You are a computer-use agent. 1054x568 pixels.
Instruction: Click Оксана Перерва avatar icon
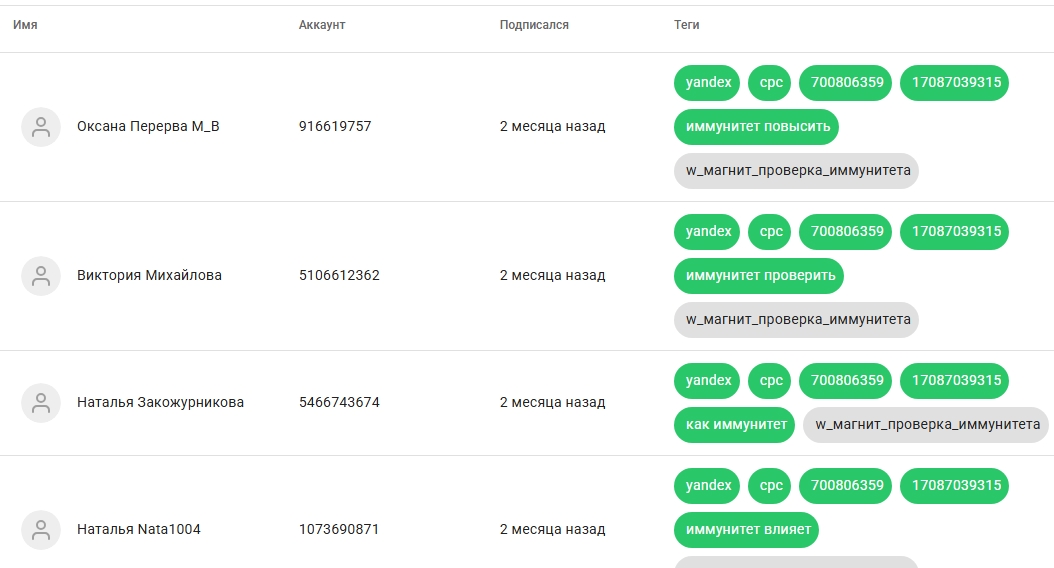(41, 127)
